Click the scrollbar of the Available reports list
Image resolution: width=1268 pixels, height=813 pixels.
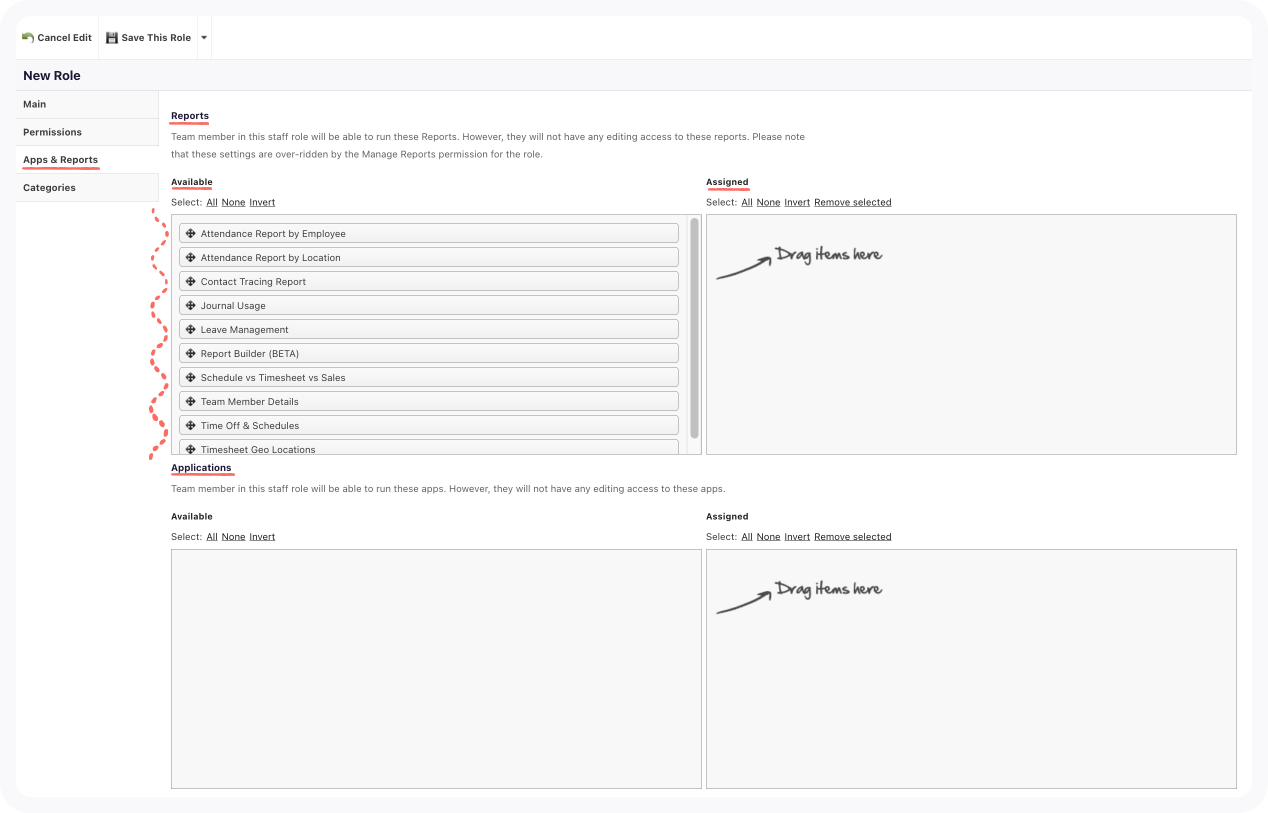[x=692, y=330]
